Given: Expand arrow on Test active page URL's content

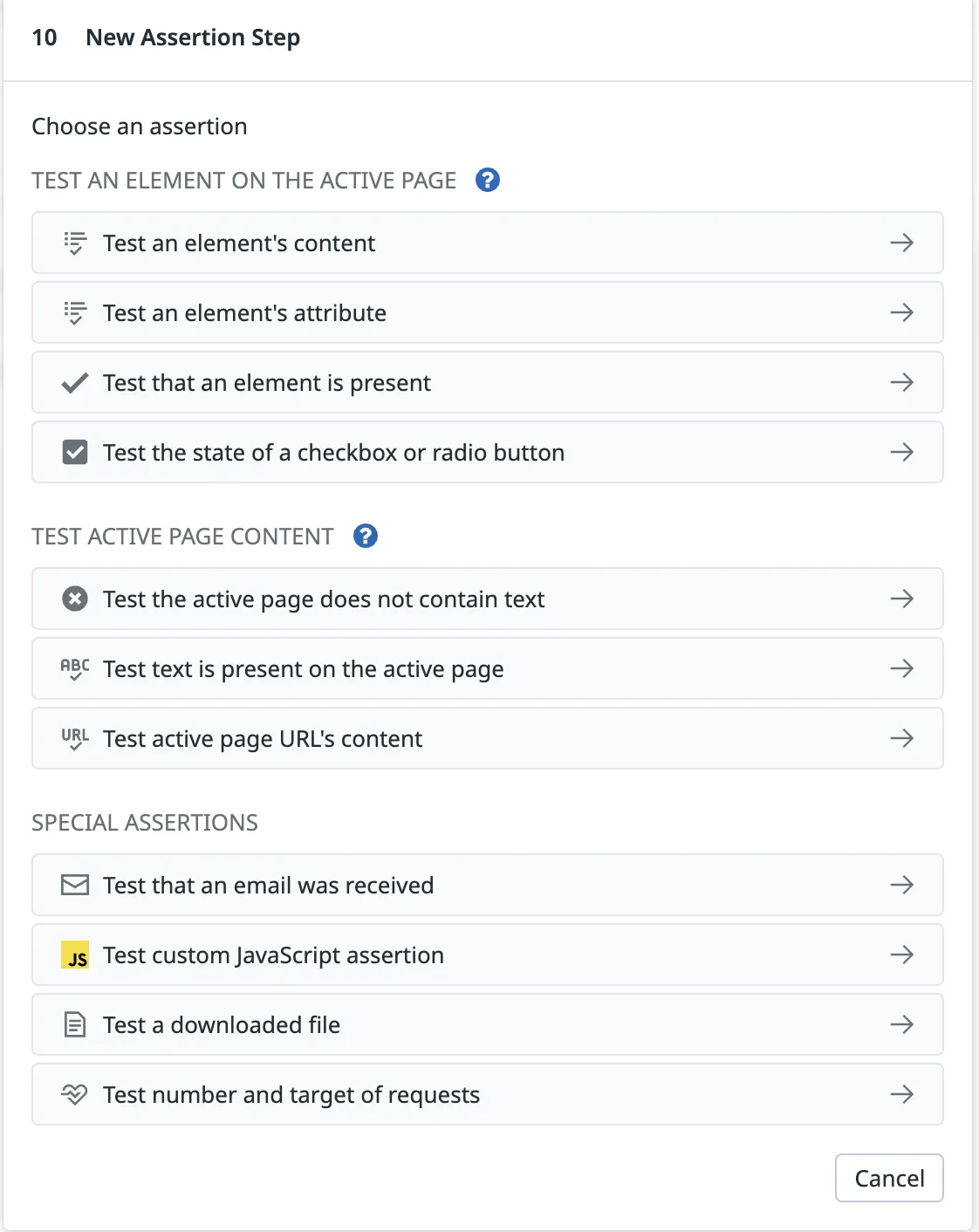Looking at the screenshot, I should click(901, 738).
